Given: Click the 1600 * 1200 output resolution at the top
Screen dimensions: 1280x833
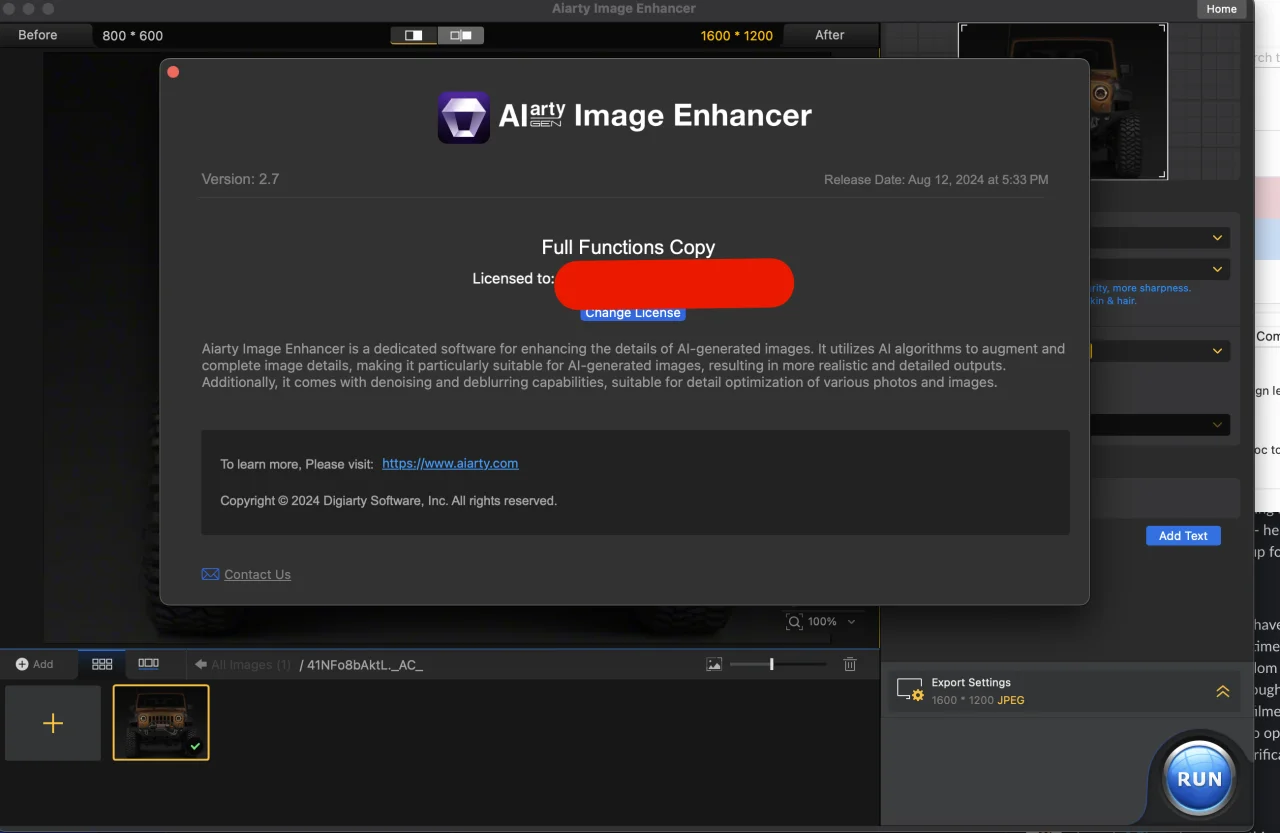Looking at the screenshot, I should pos(737,36).
